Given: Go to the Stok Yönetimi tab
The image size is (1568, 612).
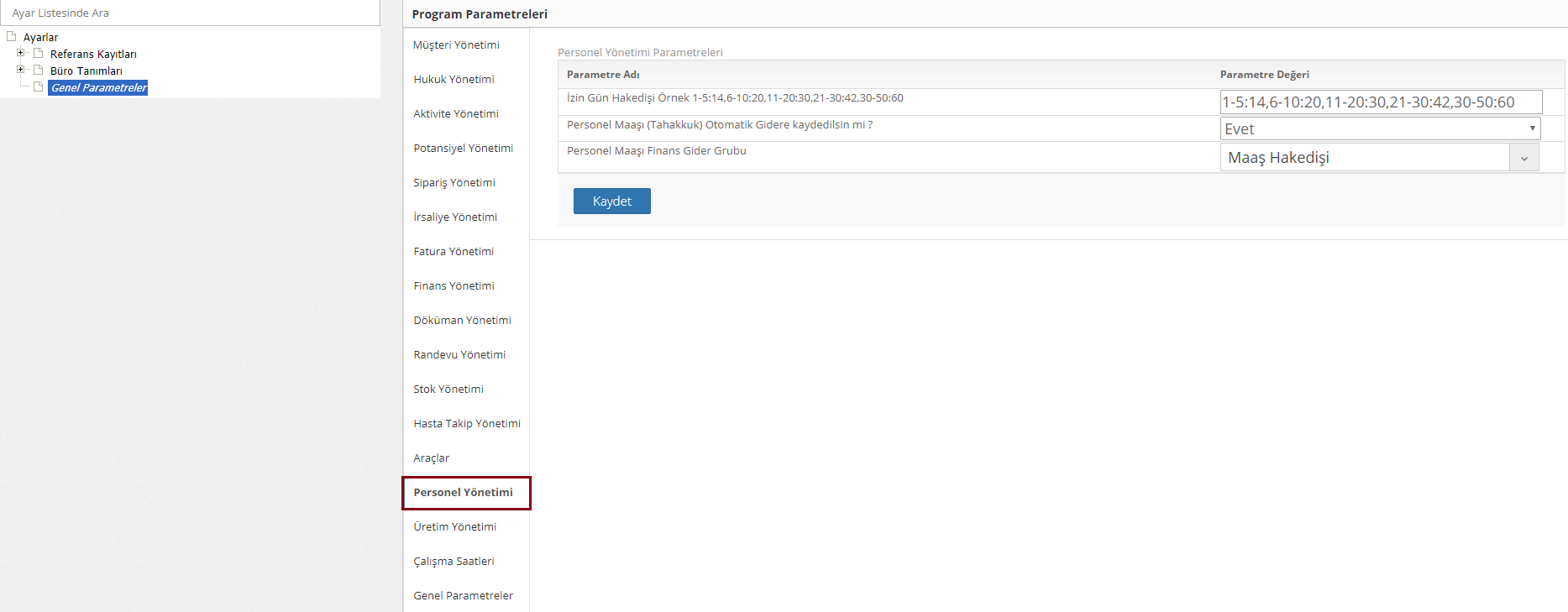Looking at the screenshot, I should (448, 390).
